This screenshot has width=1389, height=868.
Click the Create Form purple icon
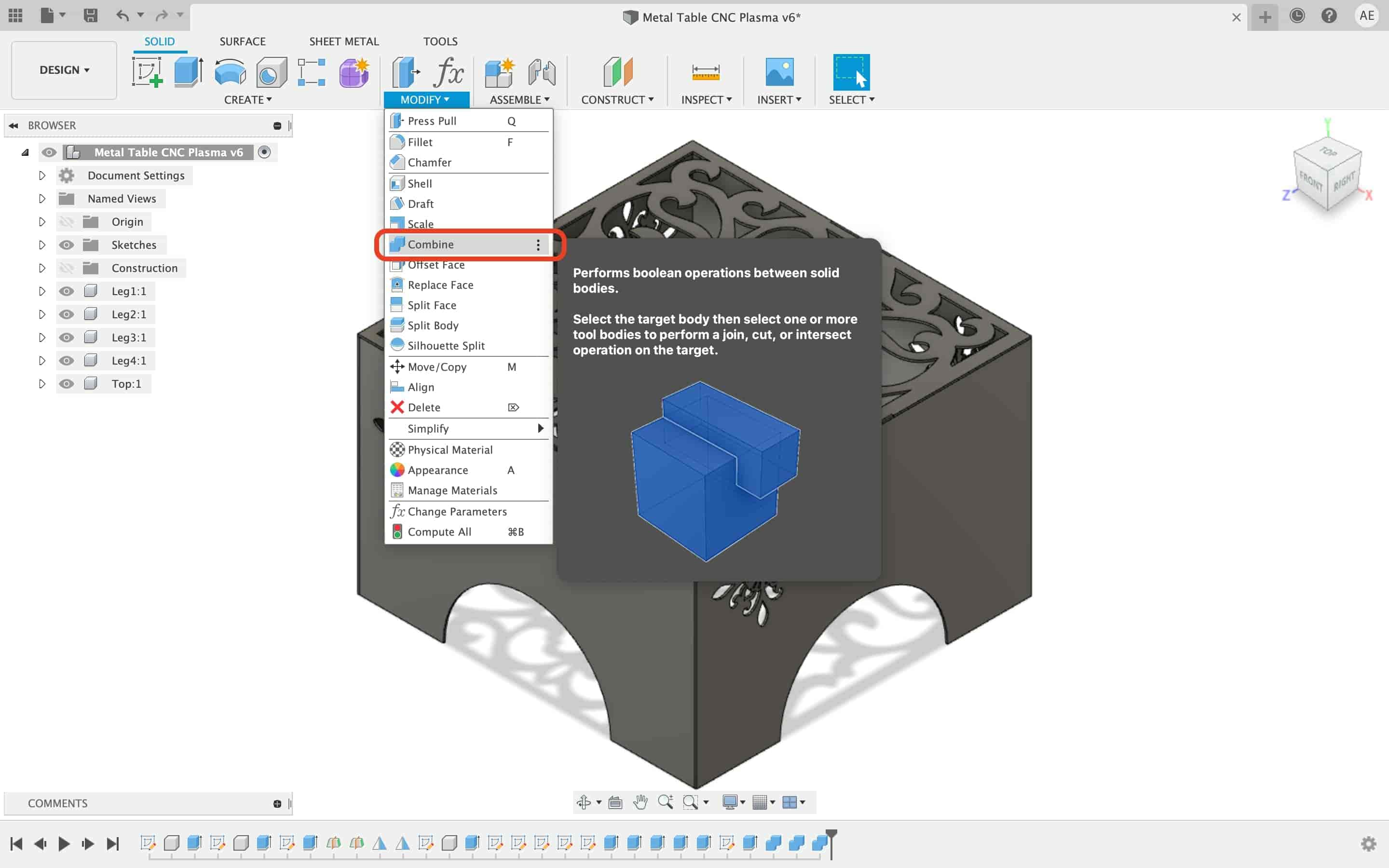pyautogui.click(x=354, y=72)
